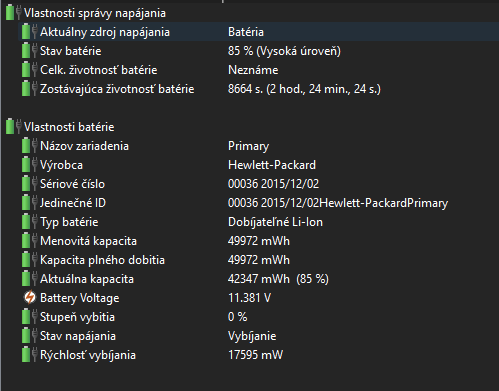Screen dimensions: 499x391
Task: Click the Vlastnosti správy napájania header icon
Action: click(13, 13)
